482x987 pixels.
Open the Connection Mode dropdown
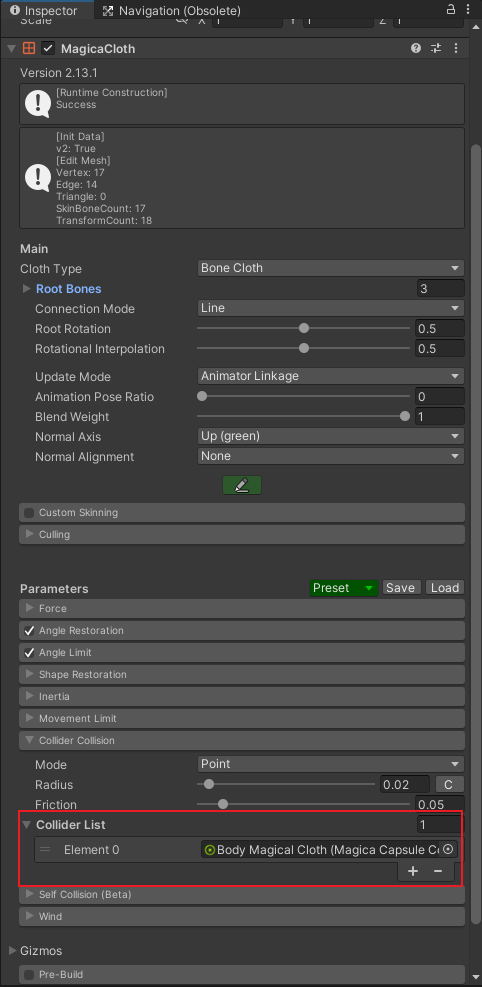click(x=330, y=308)
